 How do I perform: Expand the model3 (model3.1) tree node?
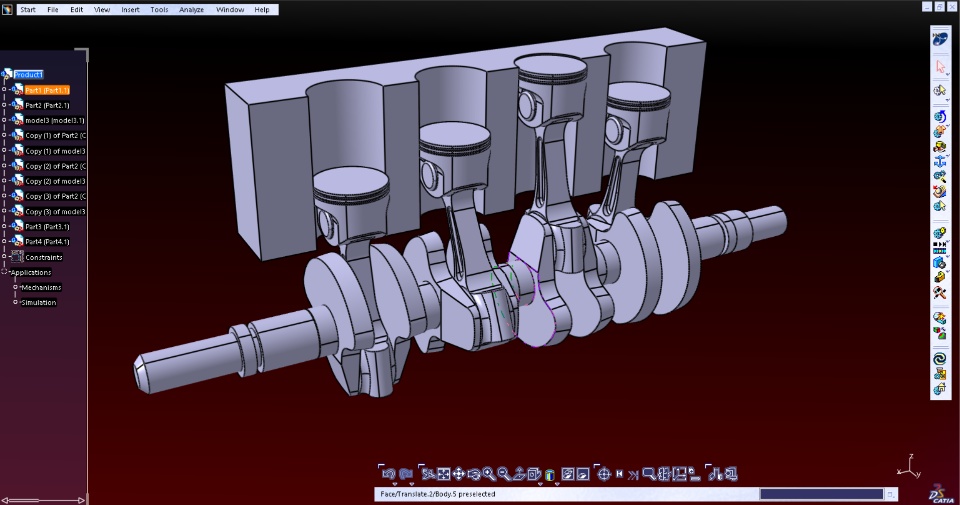coord(4,120)
